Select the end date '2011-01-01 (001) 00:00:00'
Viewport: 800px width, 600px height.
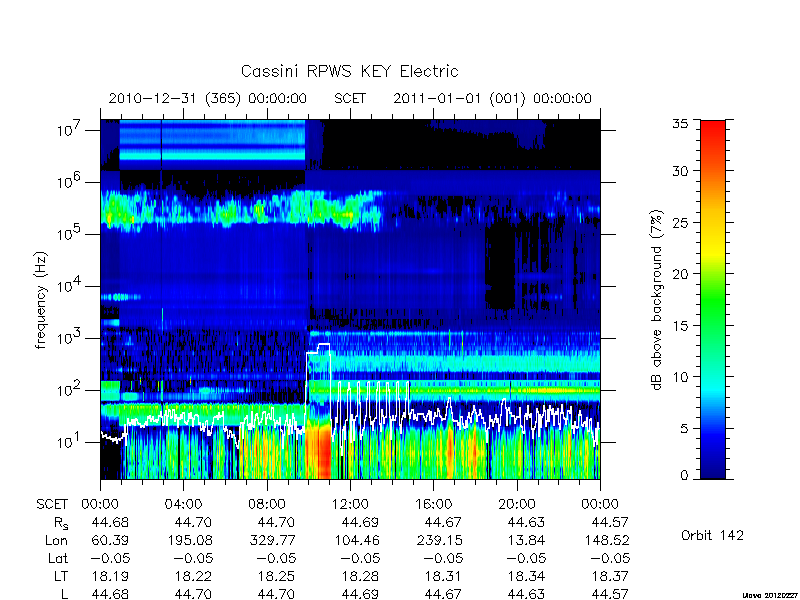click(x=492, y=98)
